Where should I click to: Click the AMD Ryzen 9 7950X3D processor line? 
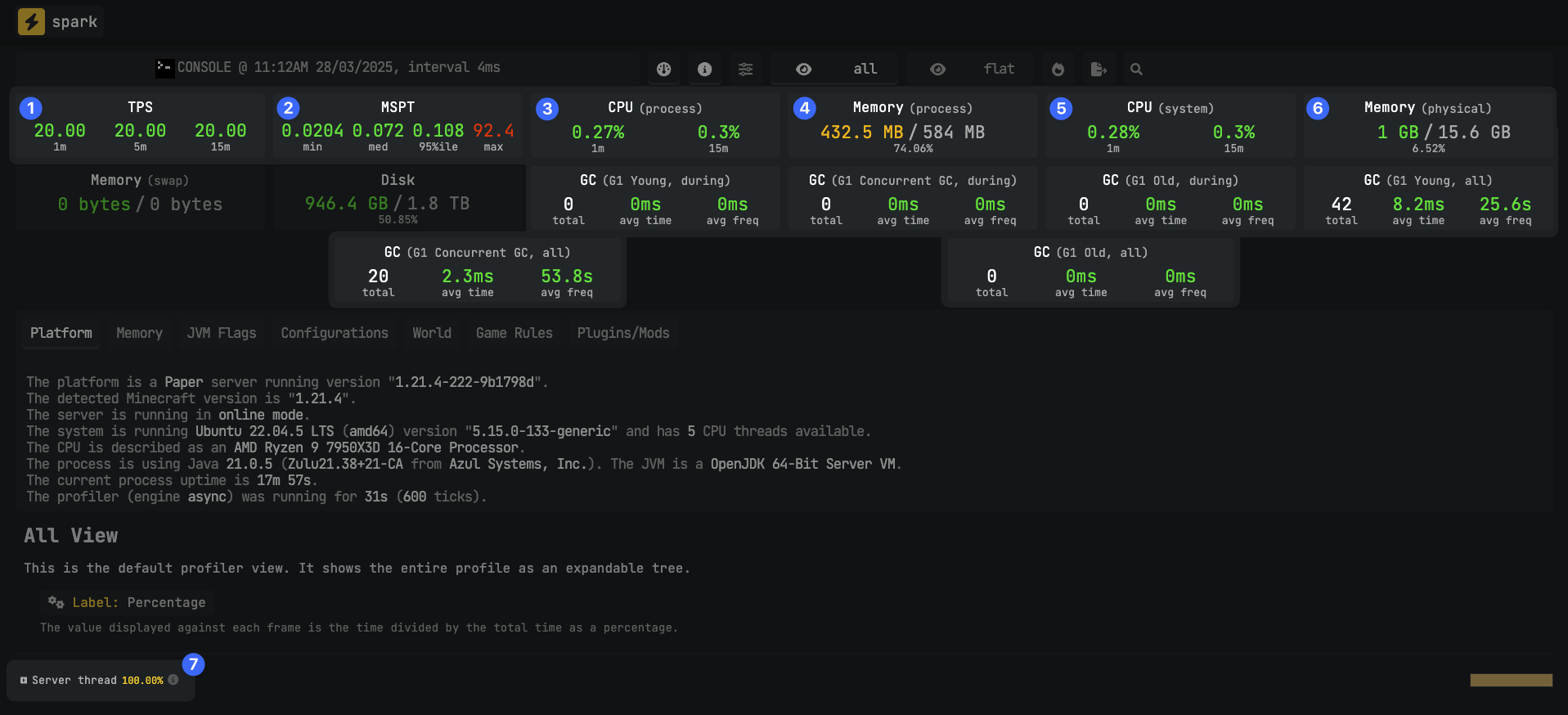[x=276, y=447]
